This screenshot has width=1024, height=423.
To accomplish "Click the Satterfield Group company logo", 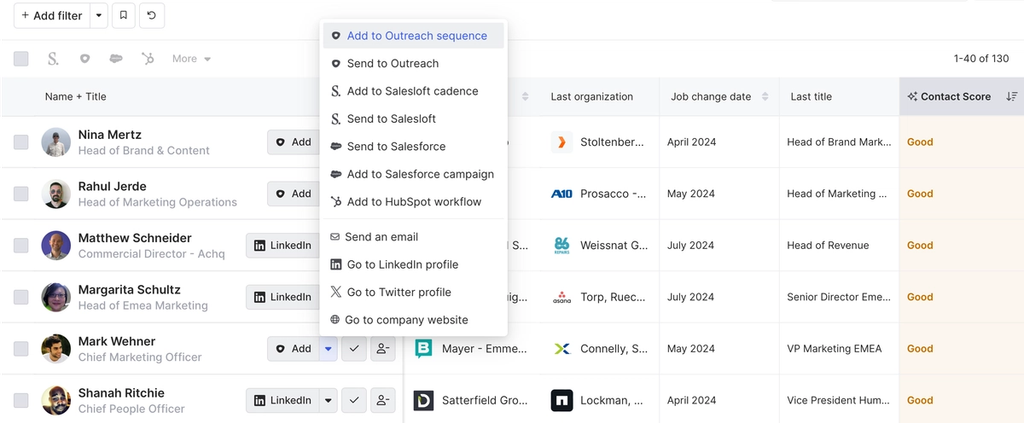I will (x=423, y=400).
